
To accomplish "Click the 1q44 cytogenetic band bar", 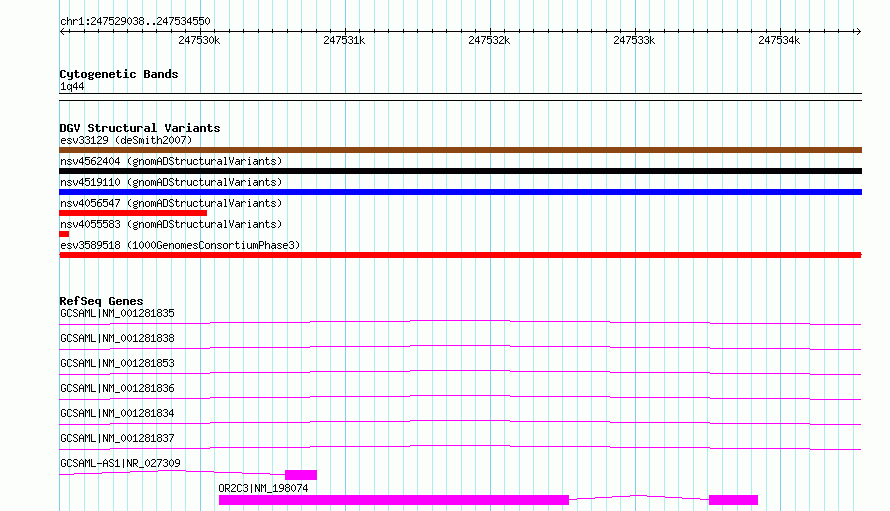I will [x=460, y=97].
